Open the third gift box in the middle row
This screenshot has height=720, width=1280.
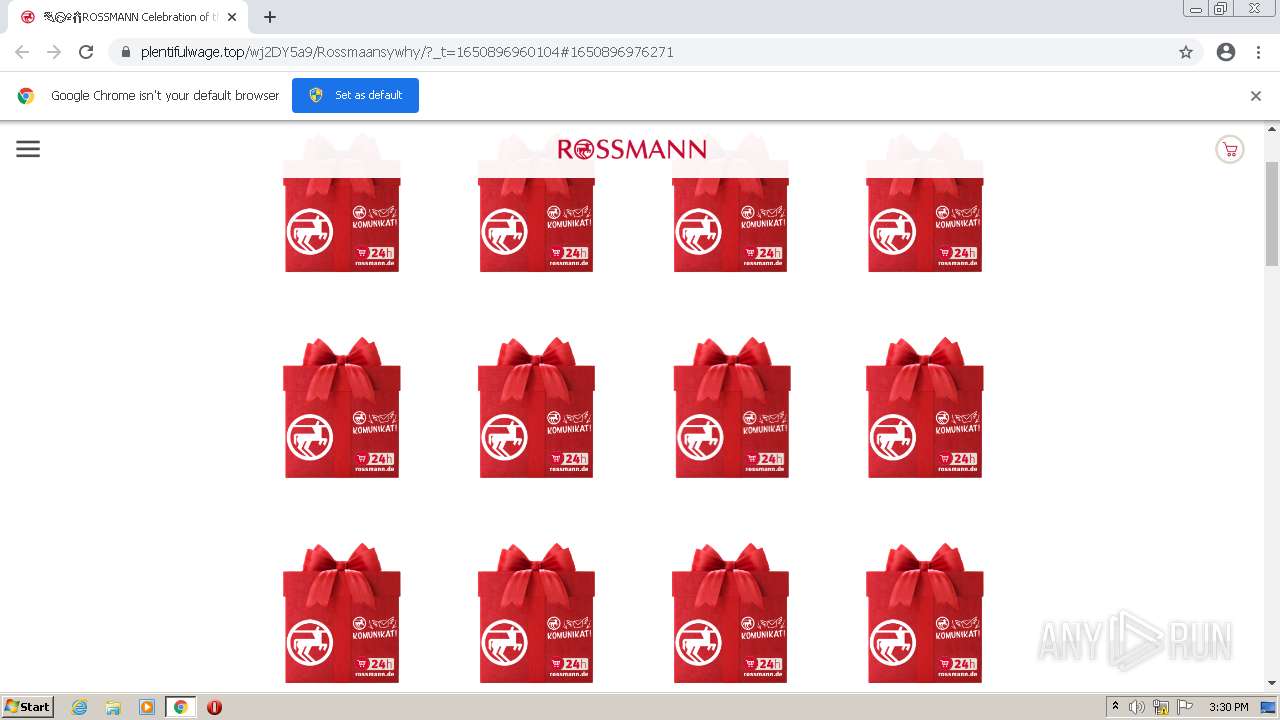(x=731, y=407)
